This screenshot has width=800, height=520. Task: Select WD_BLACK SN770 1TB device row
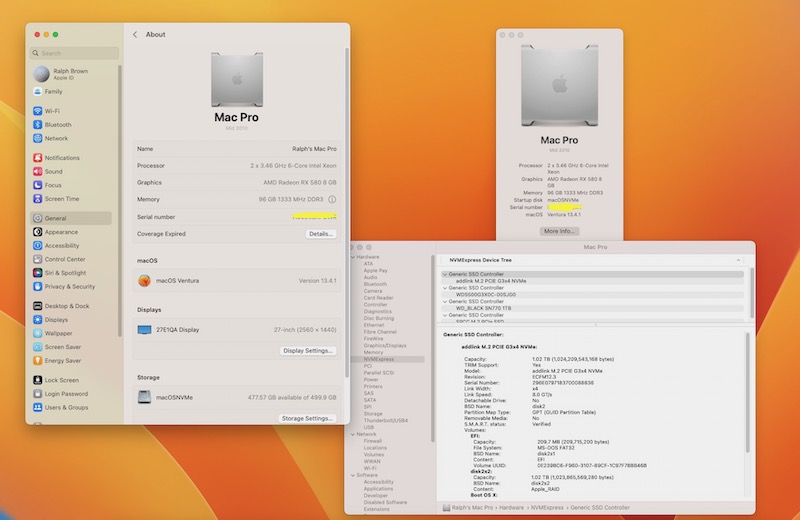click(592, 308)
